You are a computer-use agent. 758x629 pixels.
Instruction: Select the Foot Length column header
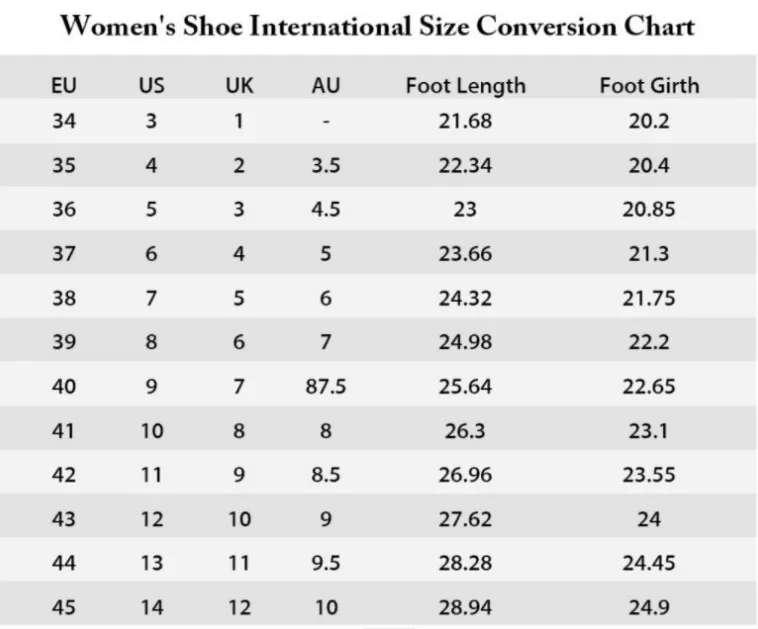(x=465, y=85)
